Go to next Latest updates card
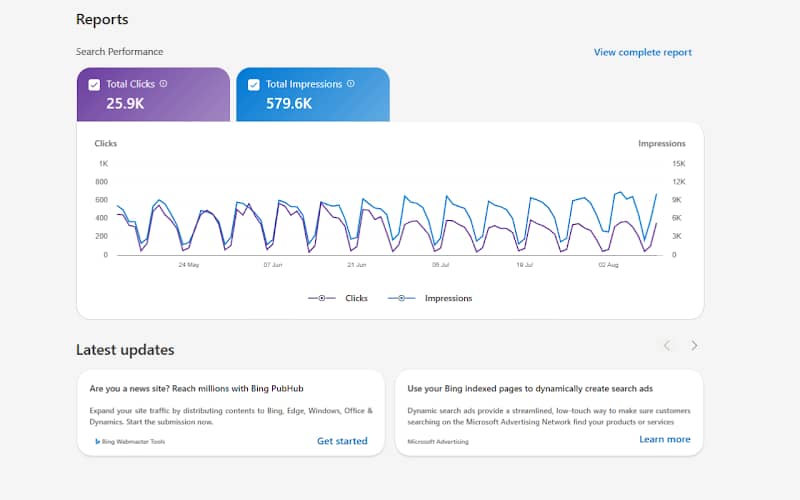Image resolution: width=800 pixels, height=500 pixels. [694, 345]
